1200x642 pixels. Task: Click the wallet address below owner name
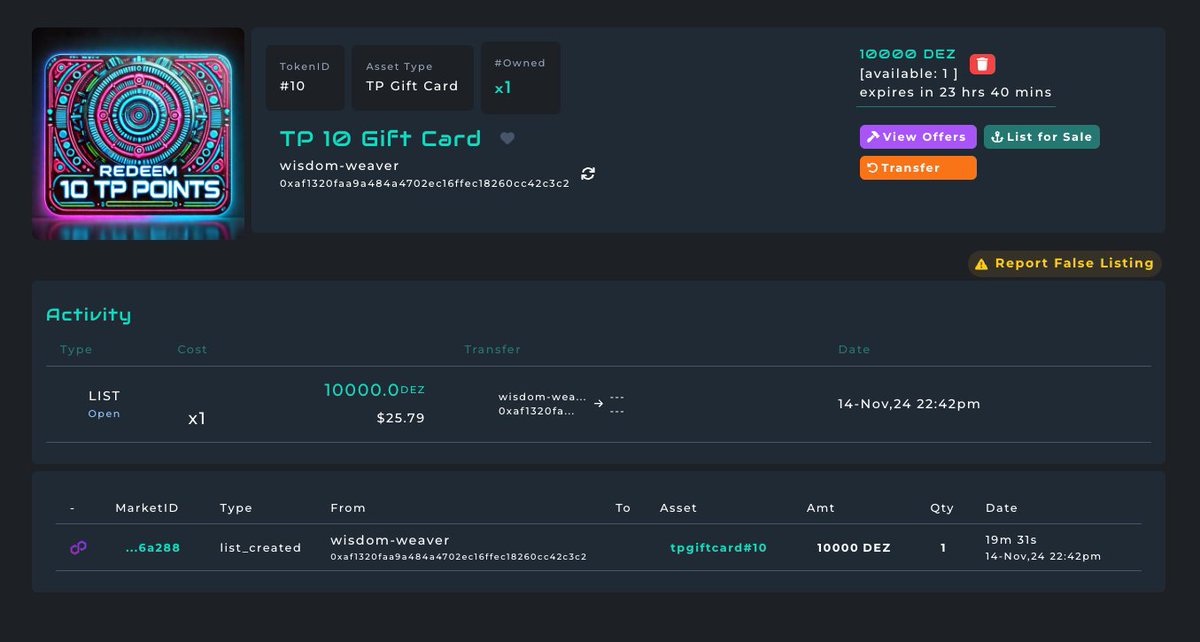424,183
